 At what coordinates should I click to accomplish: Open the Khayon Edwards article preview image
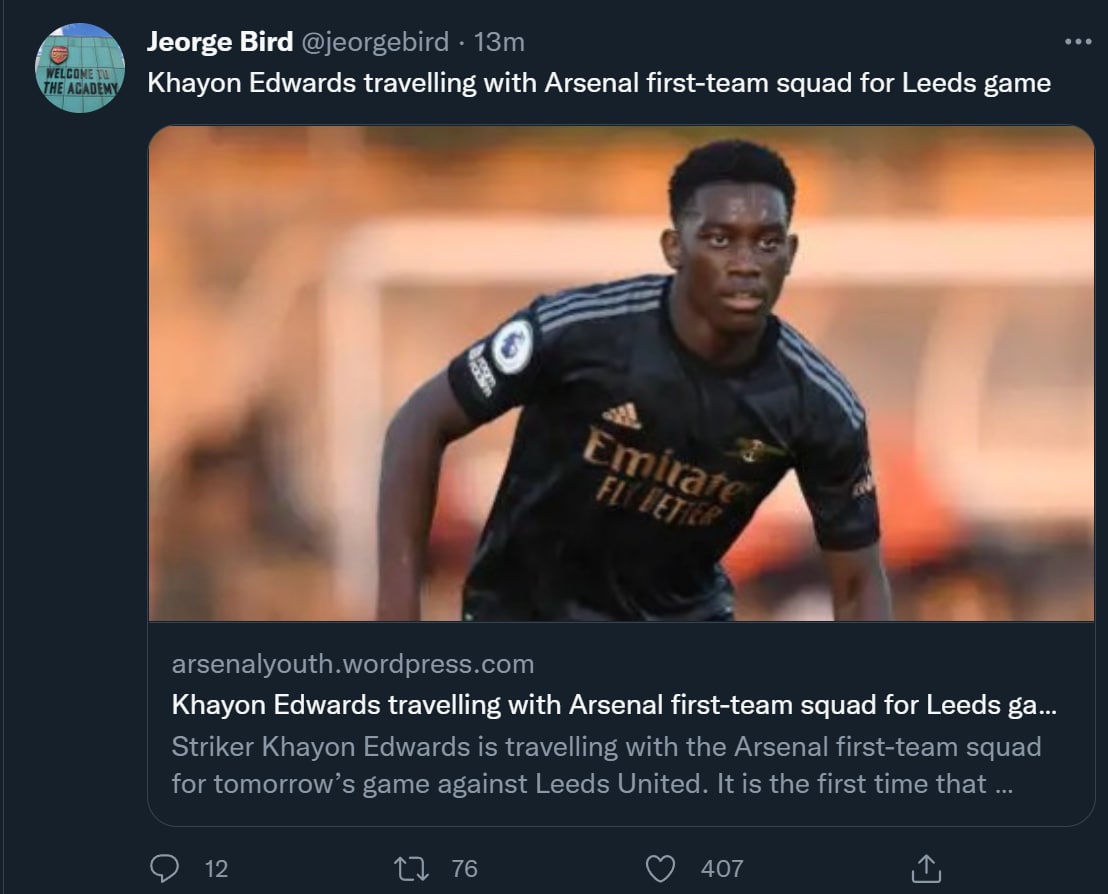pos(620,372)
